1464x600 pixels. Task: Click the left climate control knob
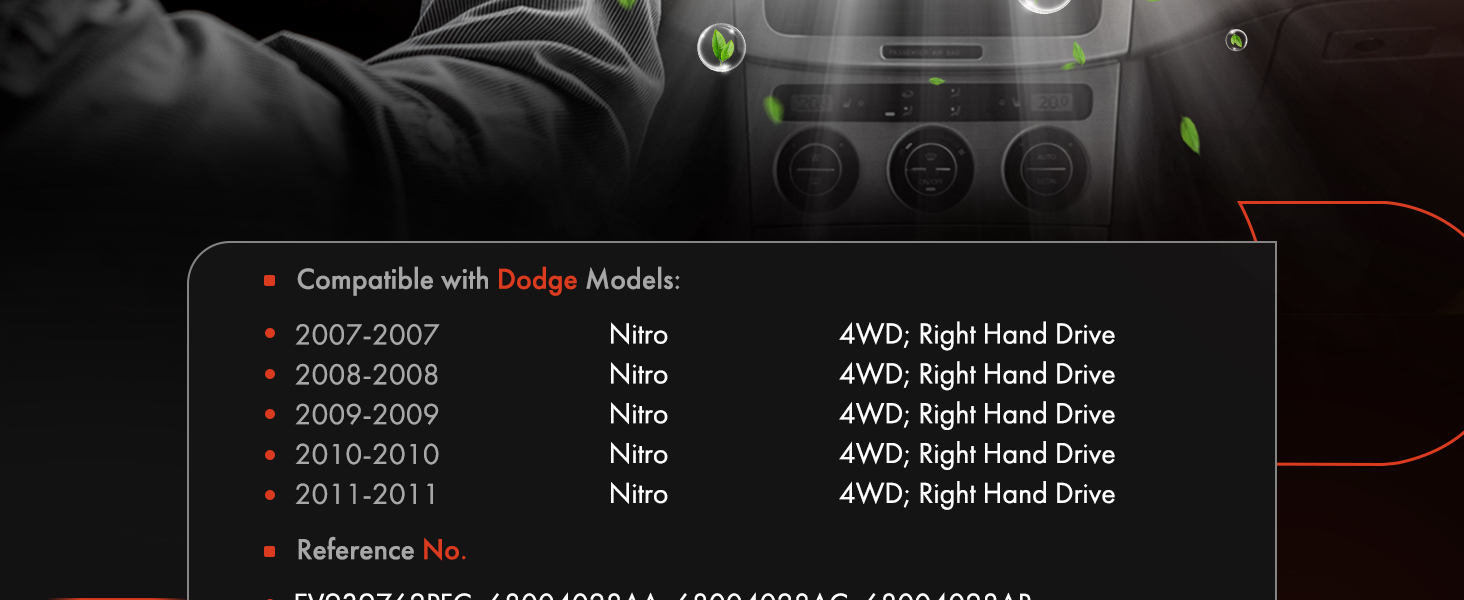pyautogui.click(x=816, y=168)
